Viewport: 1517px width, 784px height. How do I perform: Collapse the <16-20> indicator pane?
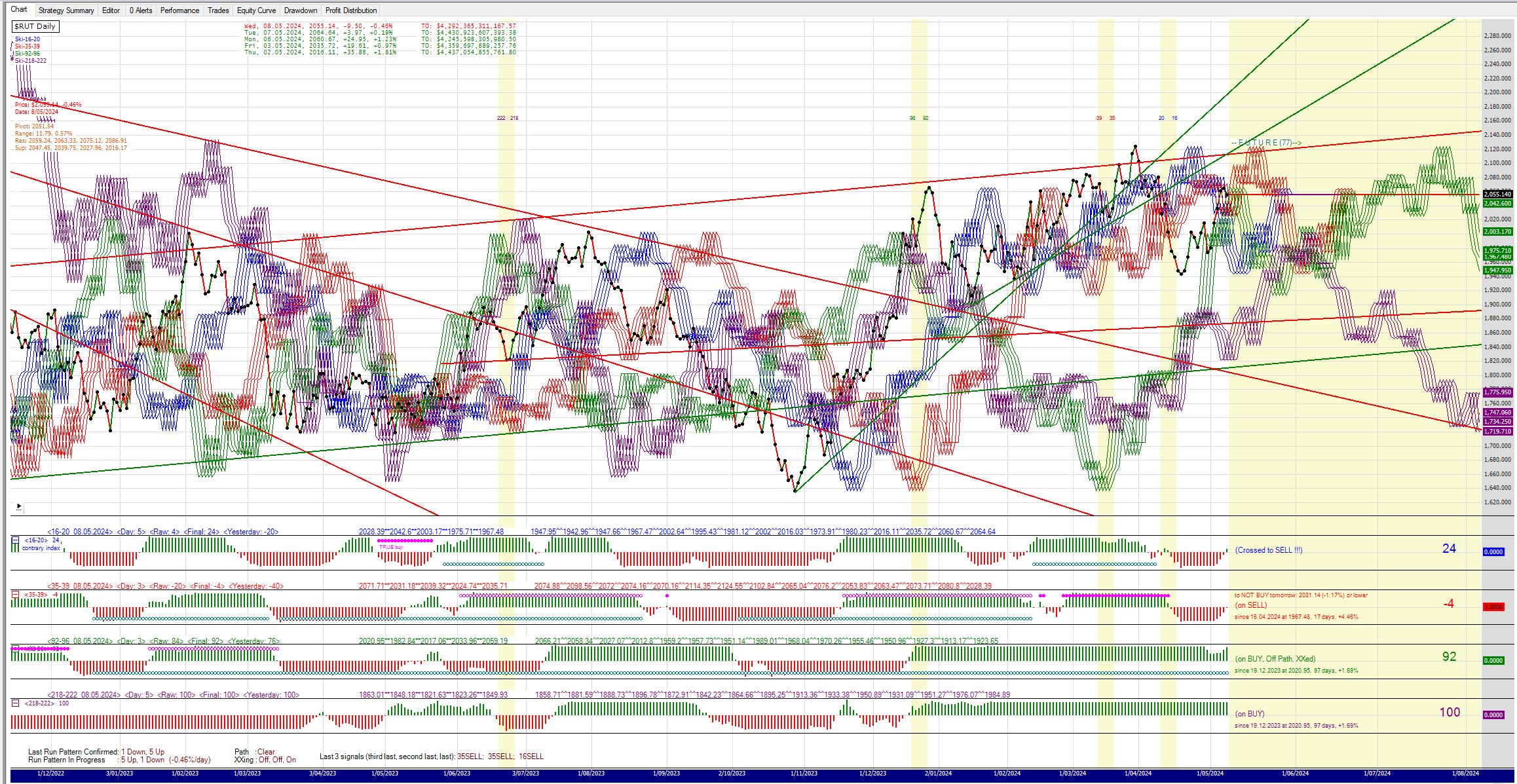tap(15, 540)
